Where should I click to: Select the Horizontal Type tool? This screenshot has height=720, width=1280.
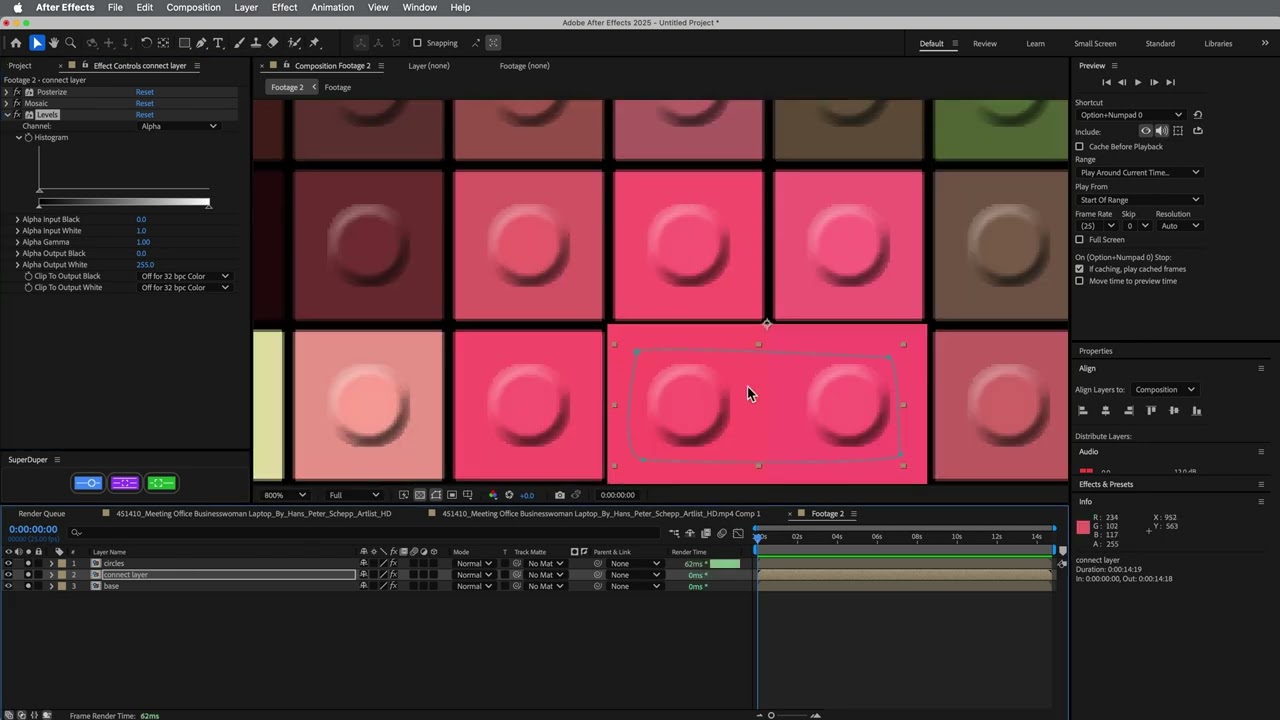(219, 43)
